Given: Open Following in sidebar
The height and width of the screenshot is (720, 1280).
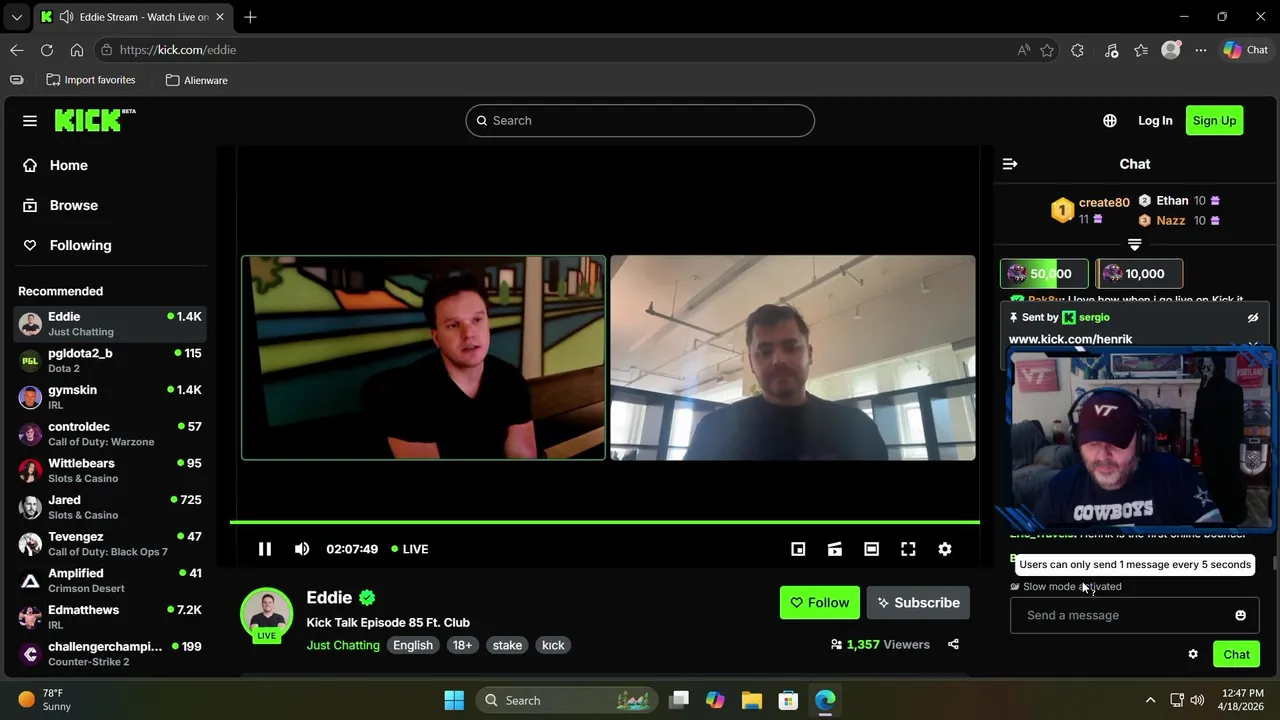Looking at the screenshot, I should [110, 246].
